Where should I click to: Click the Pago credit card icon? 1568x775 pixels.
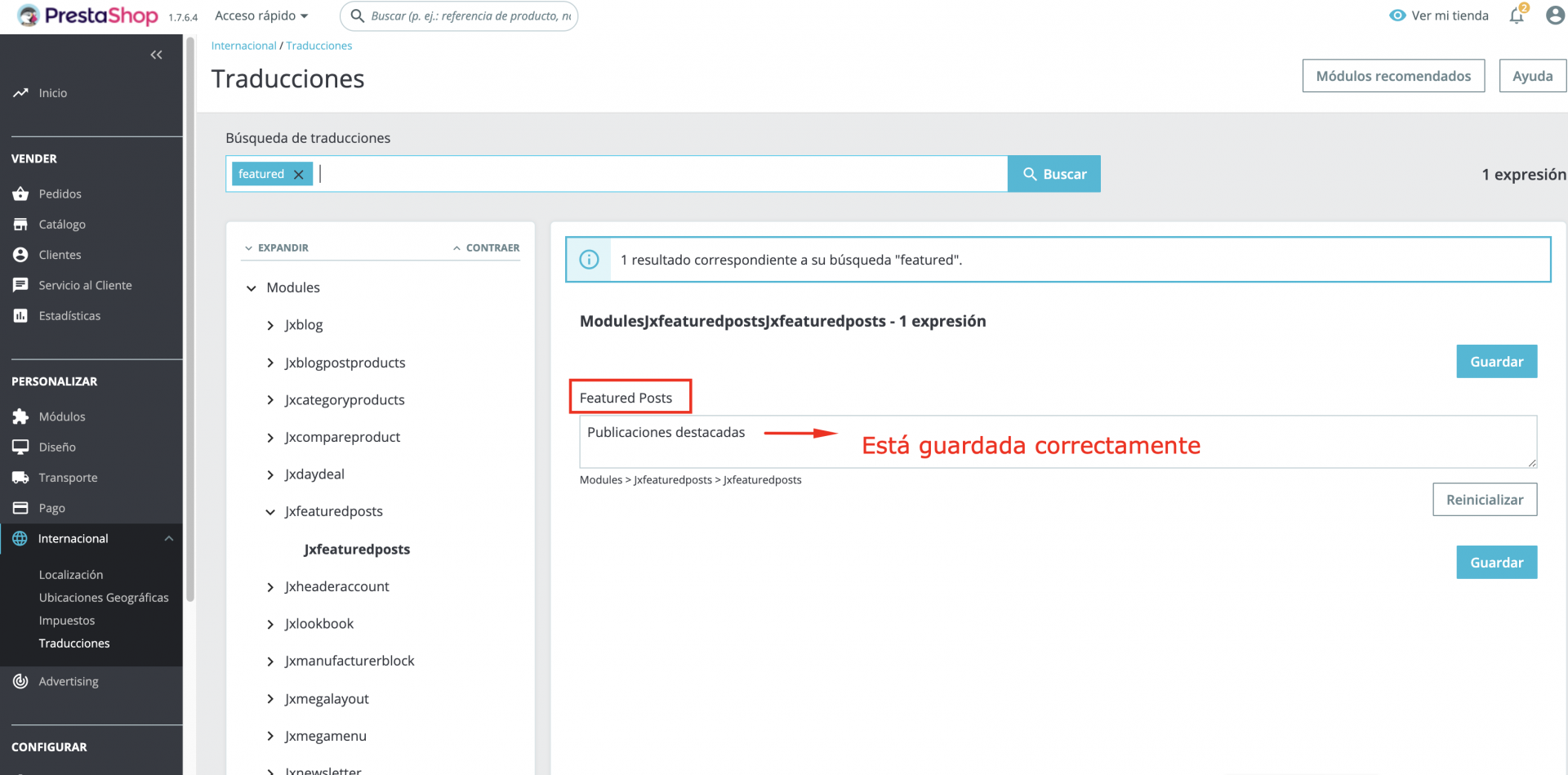[x=20, y=508]
